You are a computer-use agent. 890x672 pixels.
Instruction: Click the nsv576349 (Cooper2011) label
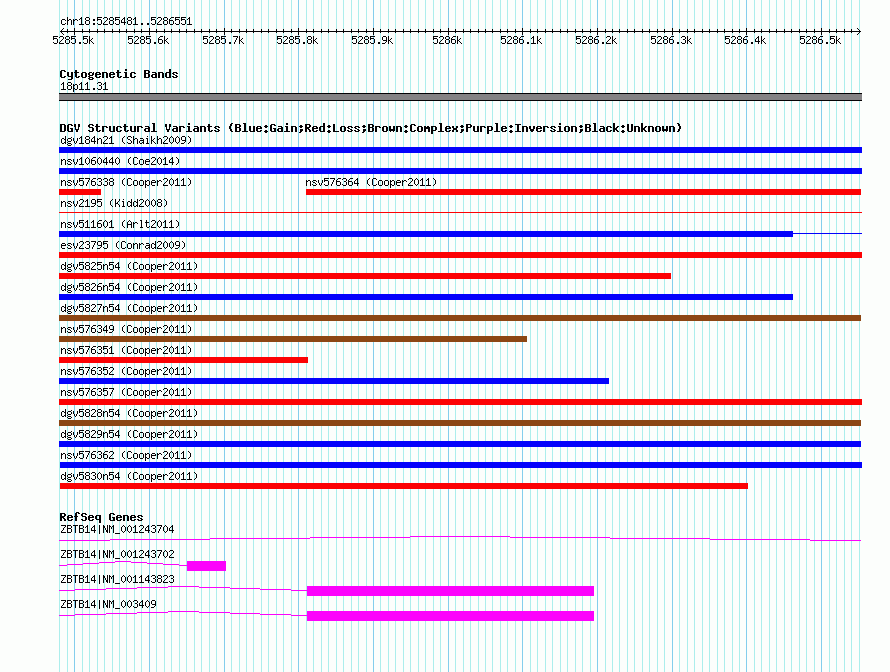pos(126,329)
